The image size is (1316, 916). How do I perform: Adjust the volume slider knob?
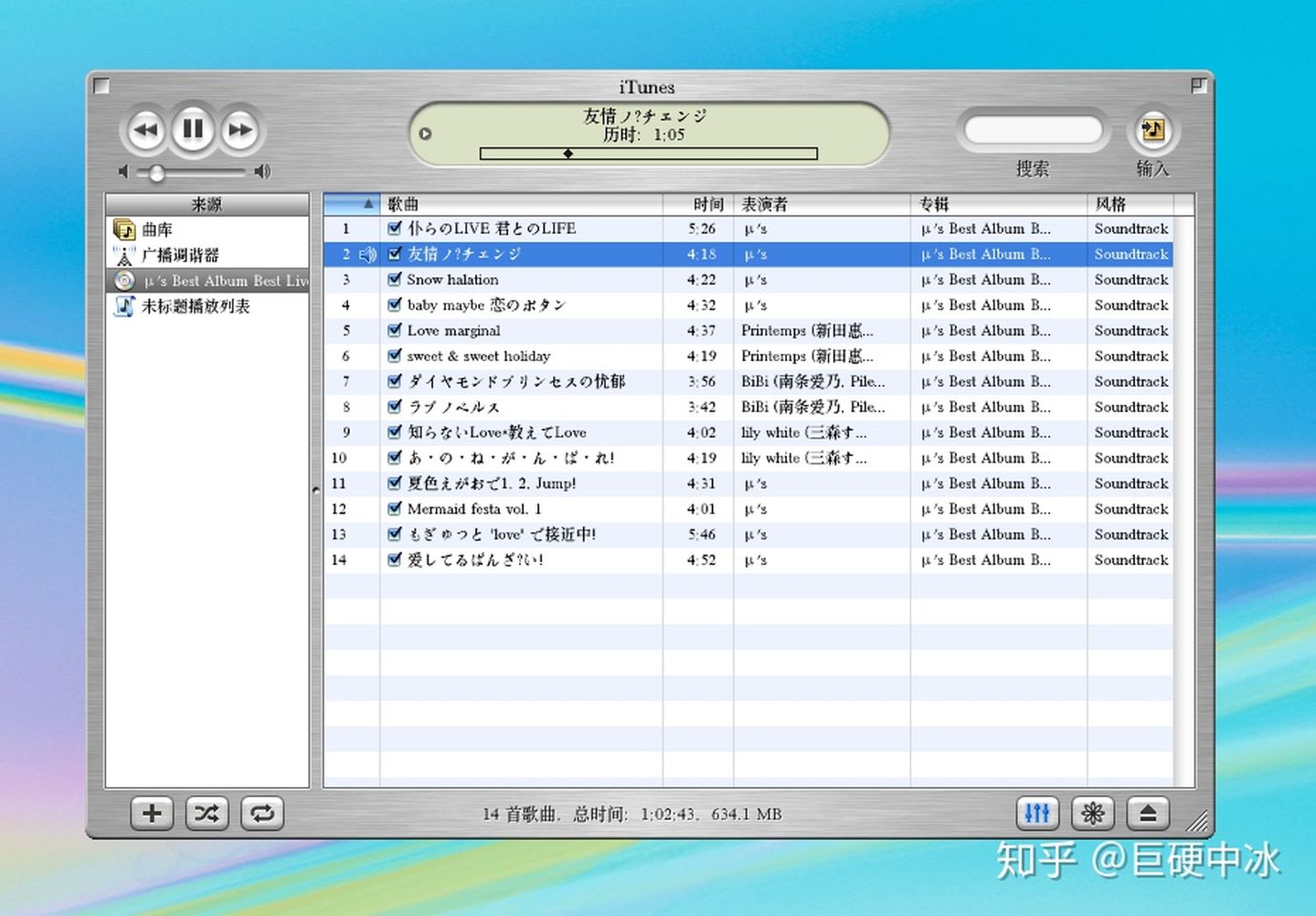tap(157, 172)
